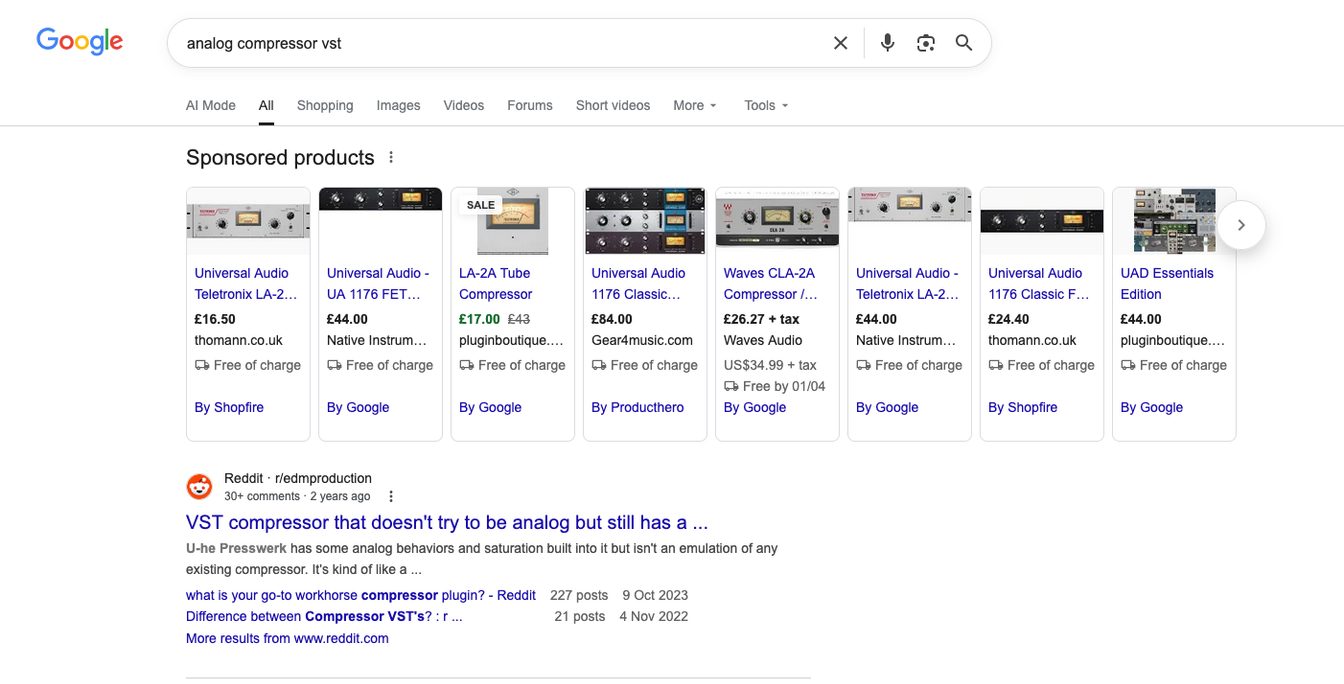The height and width of the screenshot is (684, 1344).
Task: Click By Google under UAD Essentials Edition
Action: tap(1152, 407)
